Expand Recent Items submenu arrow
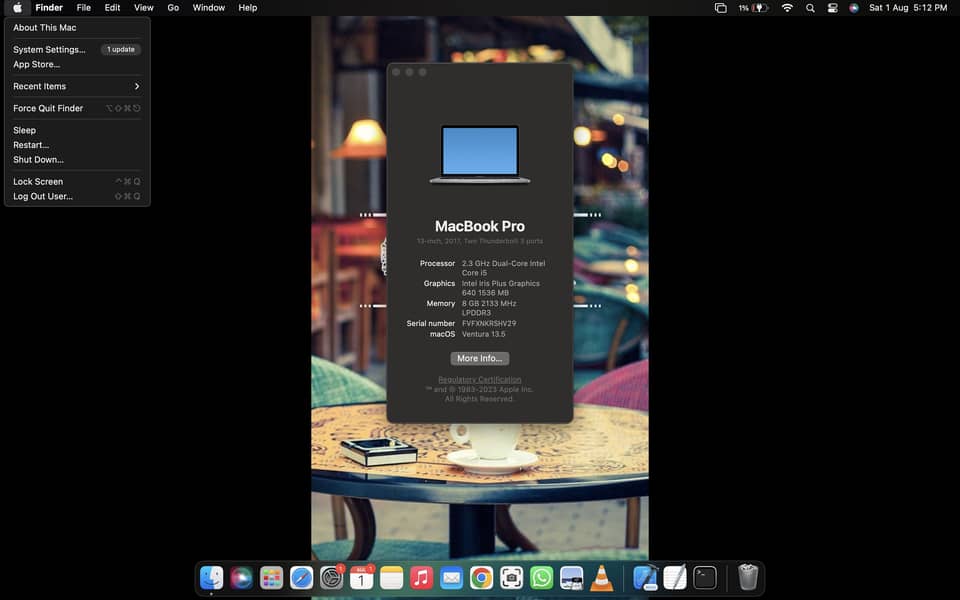This screenshot has height=600, width=960. 137,86
